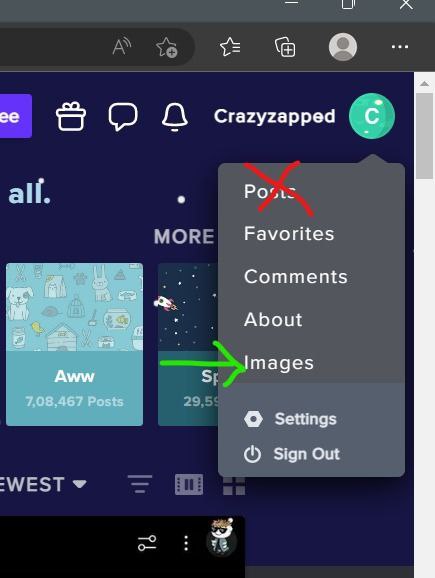
Task: Click the green C profile avatar
Action: [372, 116]
